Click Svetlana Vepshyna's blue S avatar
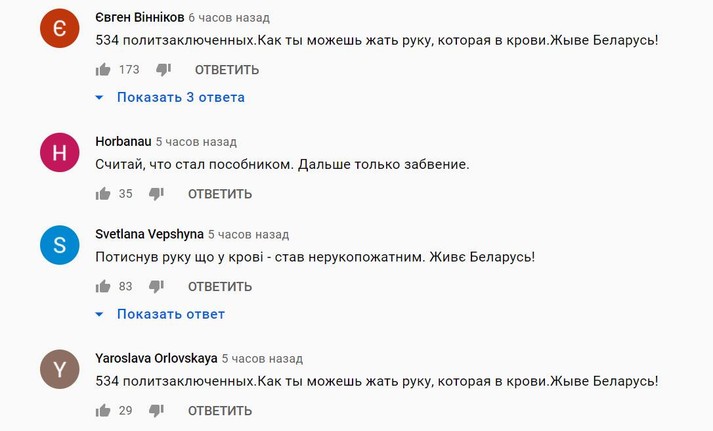The width and height of the screenshot is (713, 431). click(59, 246)
